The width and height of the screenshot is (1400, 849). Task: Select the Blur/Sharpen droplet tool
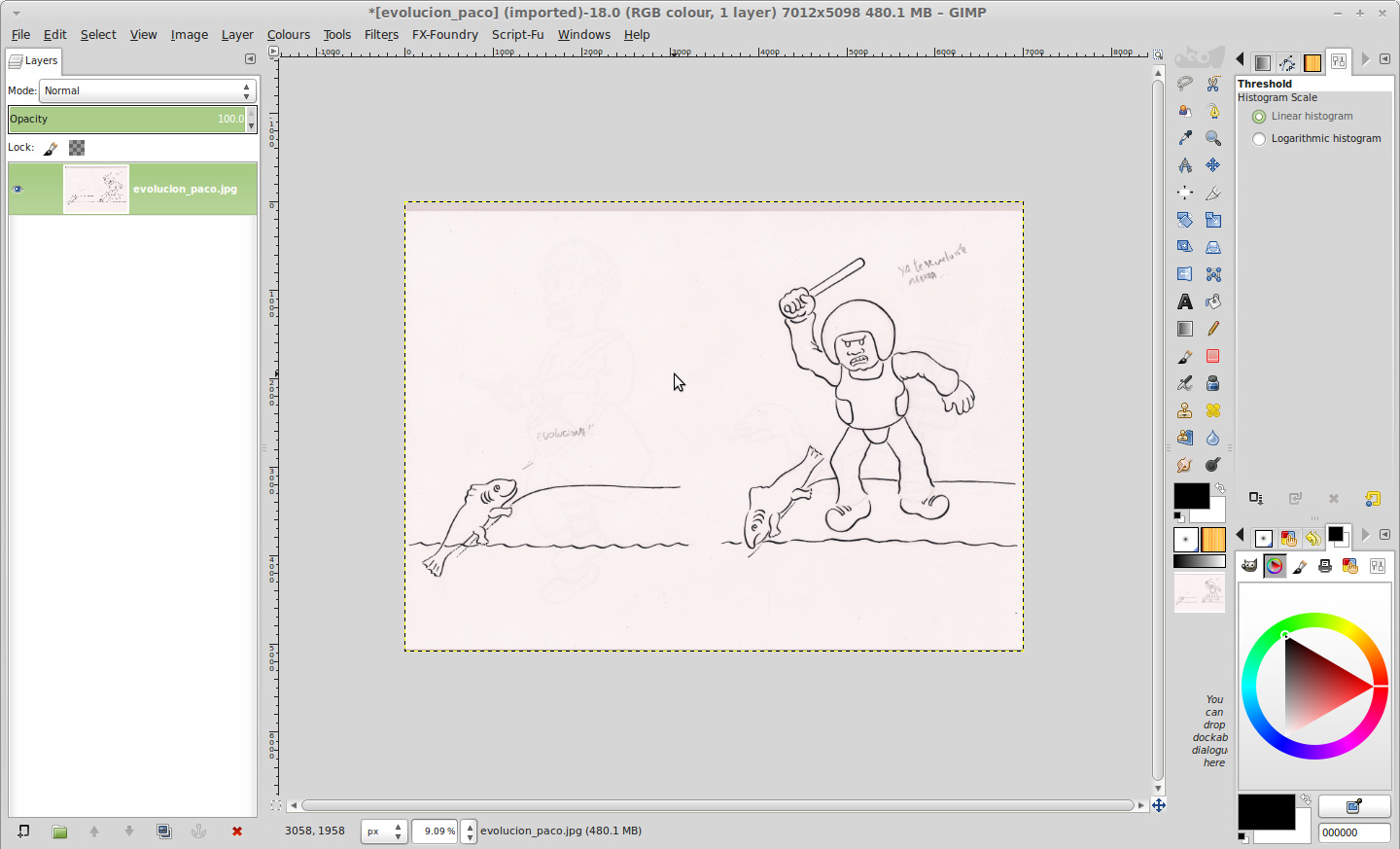[x=1213, y=438]
